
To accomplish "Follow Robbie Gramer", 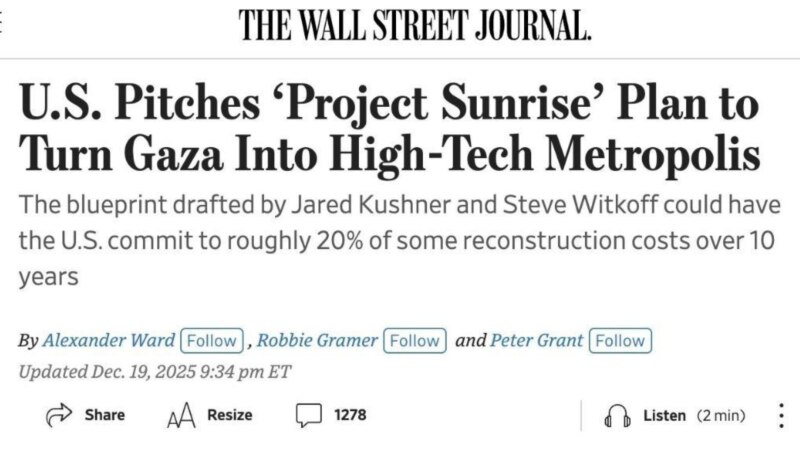I will [413, 340].
